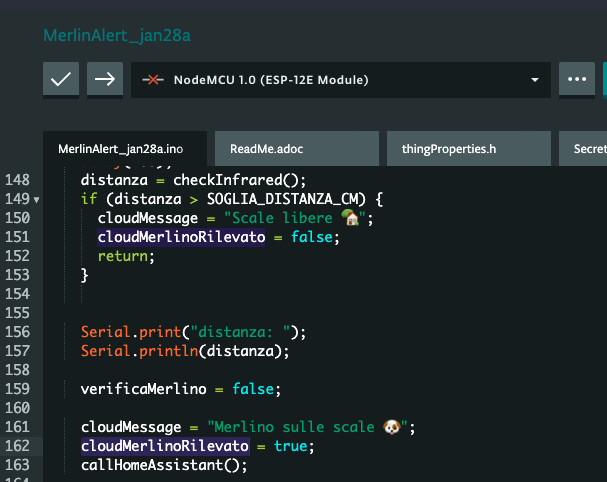Screen dimensions: 607x482
Task: Click cloudMessage on line 161
Action: click(x=131, y=427)
